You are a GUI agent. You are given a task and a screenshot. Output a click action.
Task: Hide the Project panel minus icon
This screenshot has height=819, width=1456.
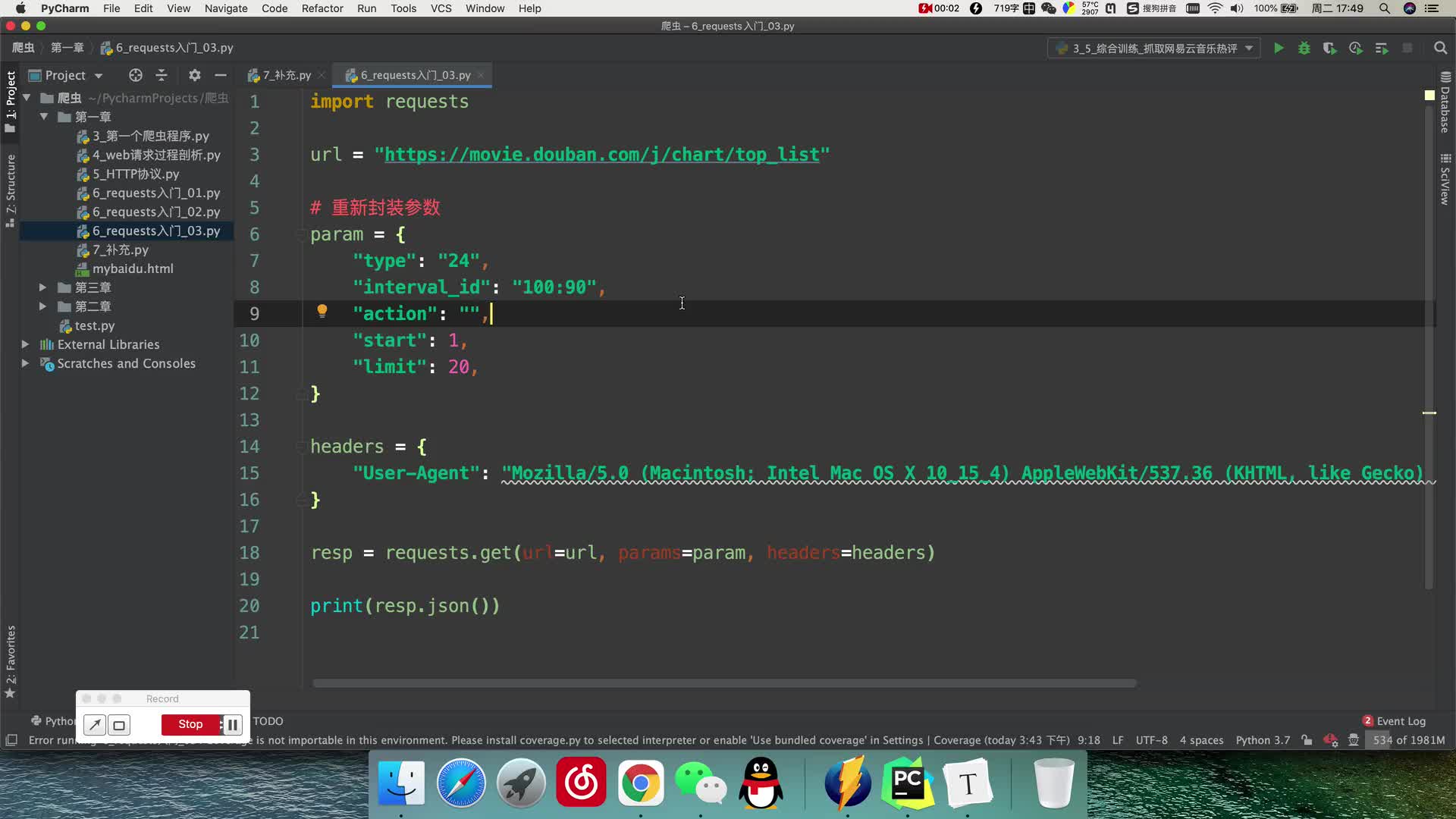pos(221,75)
